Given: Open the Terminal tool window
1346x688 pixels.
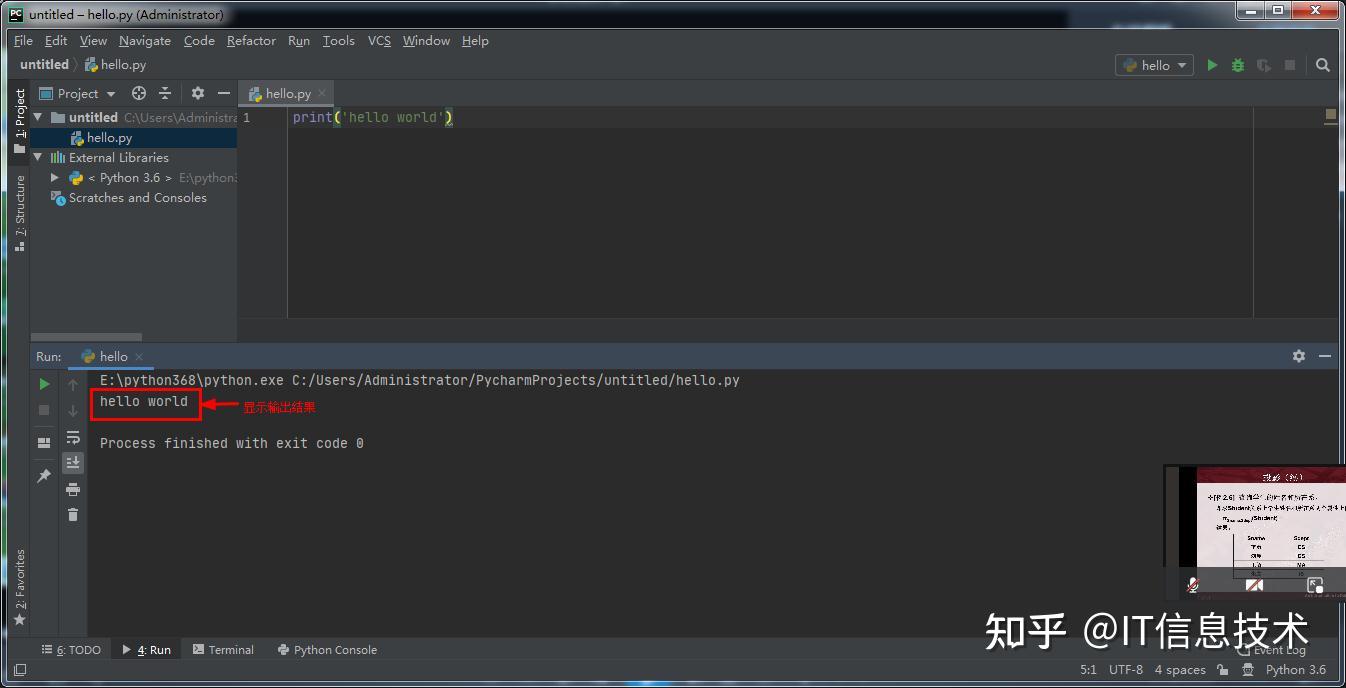Looking at the screenshot, I should click(x=223, y=650).
